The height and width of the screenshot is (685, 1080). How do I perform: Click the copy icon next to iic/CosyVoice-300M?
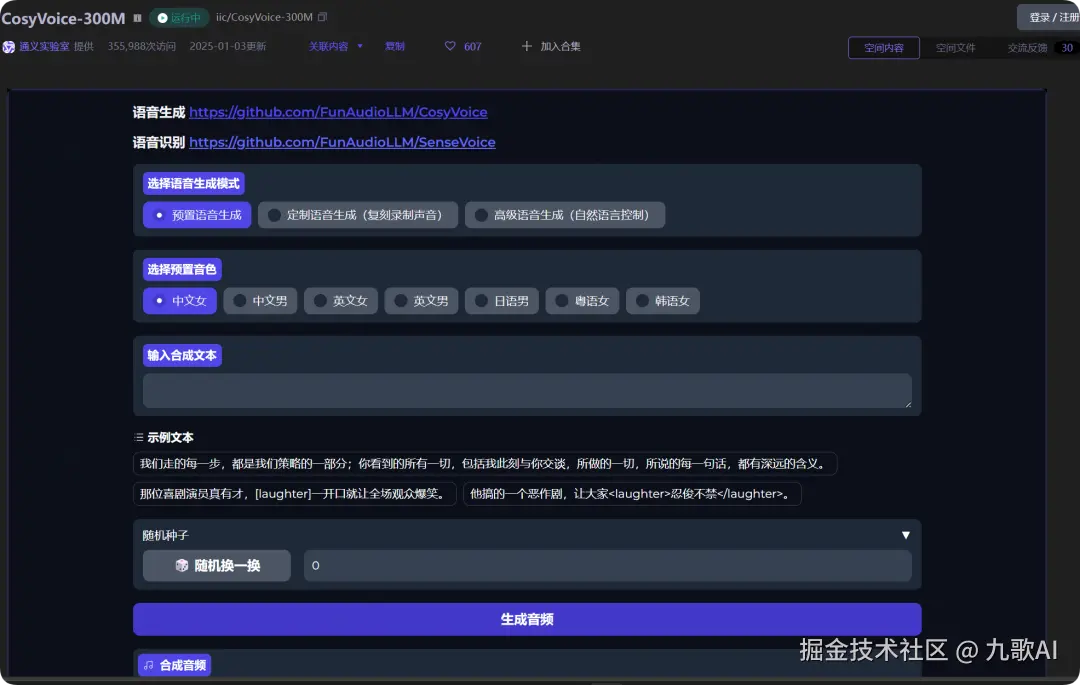click(x=322, y=17)
